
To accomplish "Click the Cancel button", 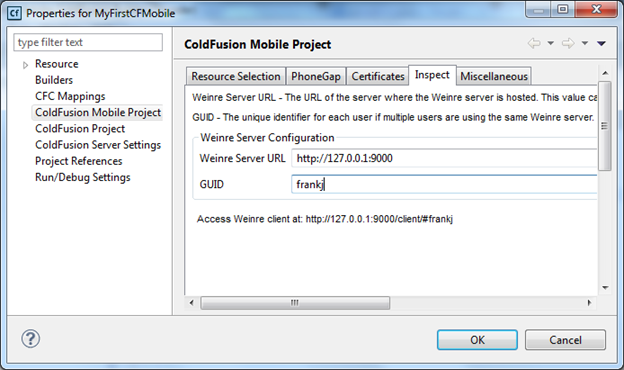I will (x=566, y=340).
